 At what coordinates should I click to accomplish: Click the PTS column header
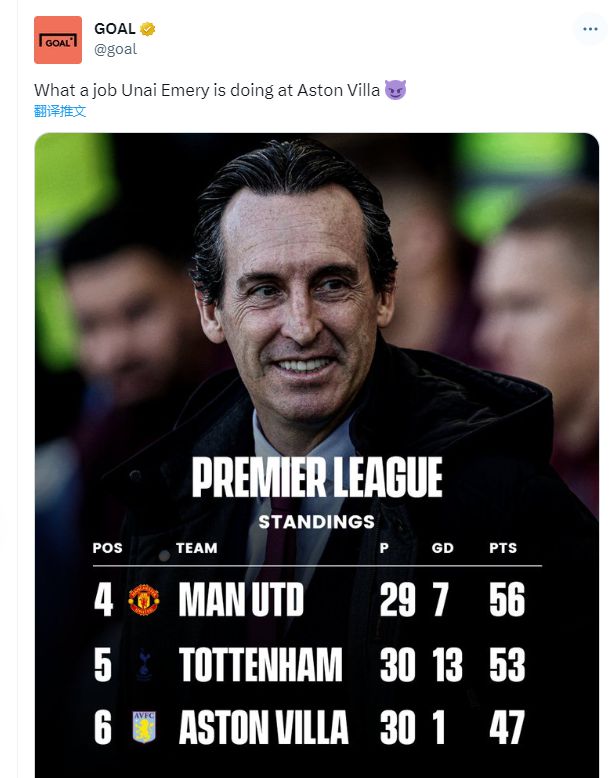[x=503, y=548]
